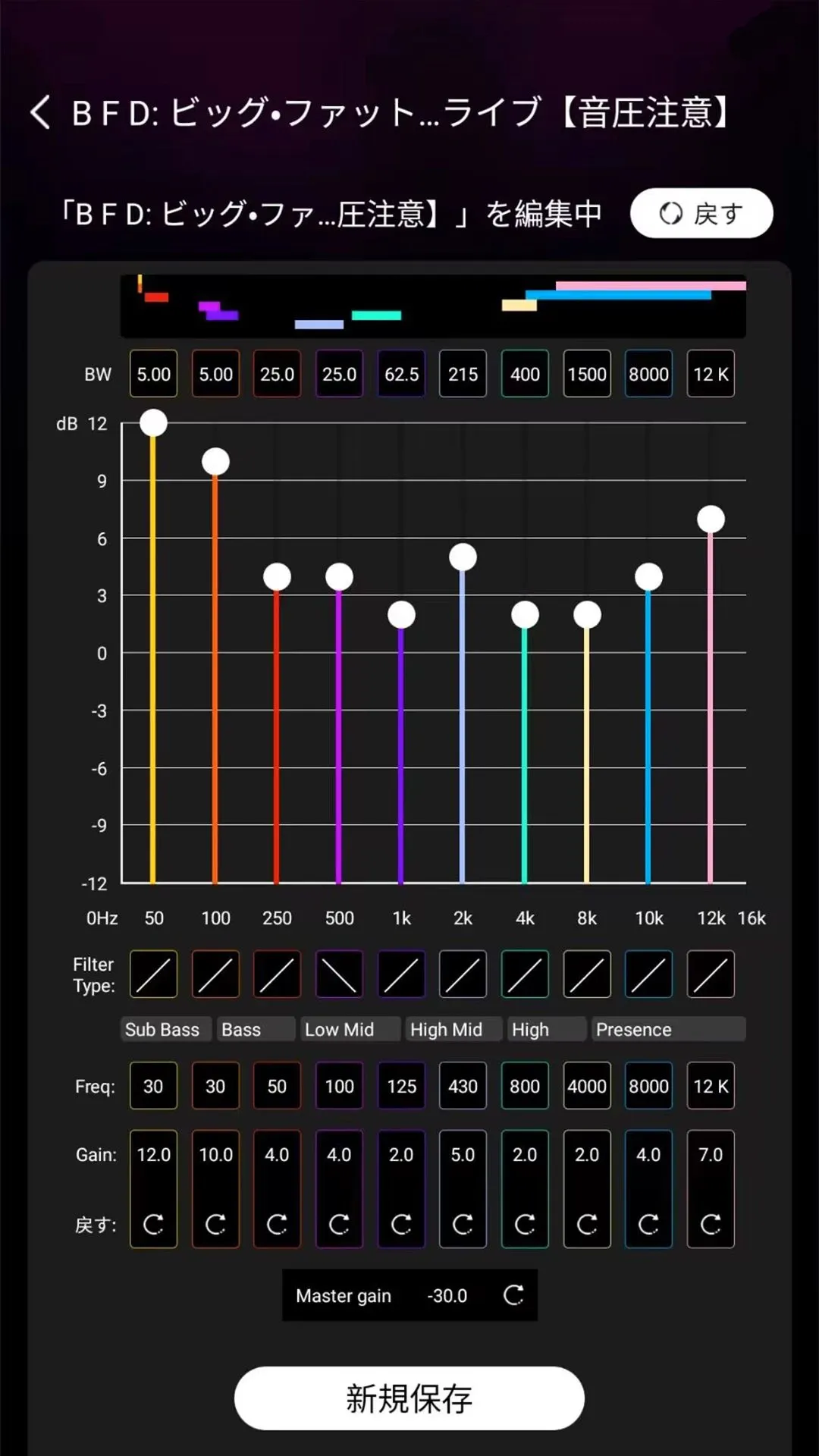This screenshot has width=819, height=1456.
Task: Reset the gain of the 2k band
Action: pyautogui.click(x=463, y=1224)
